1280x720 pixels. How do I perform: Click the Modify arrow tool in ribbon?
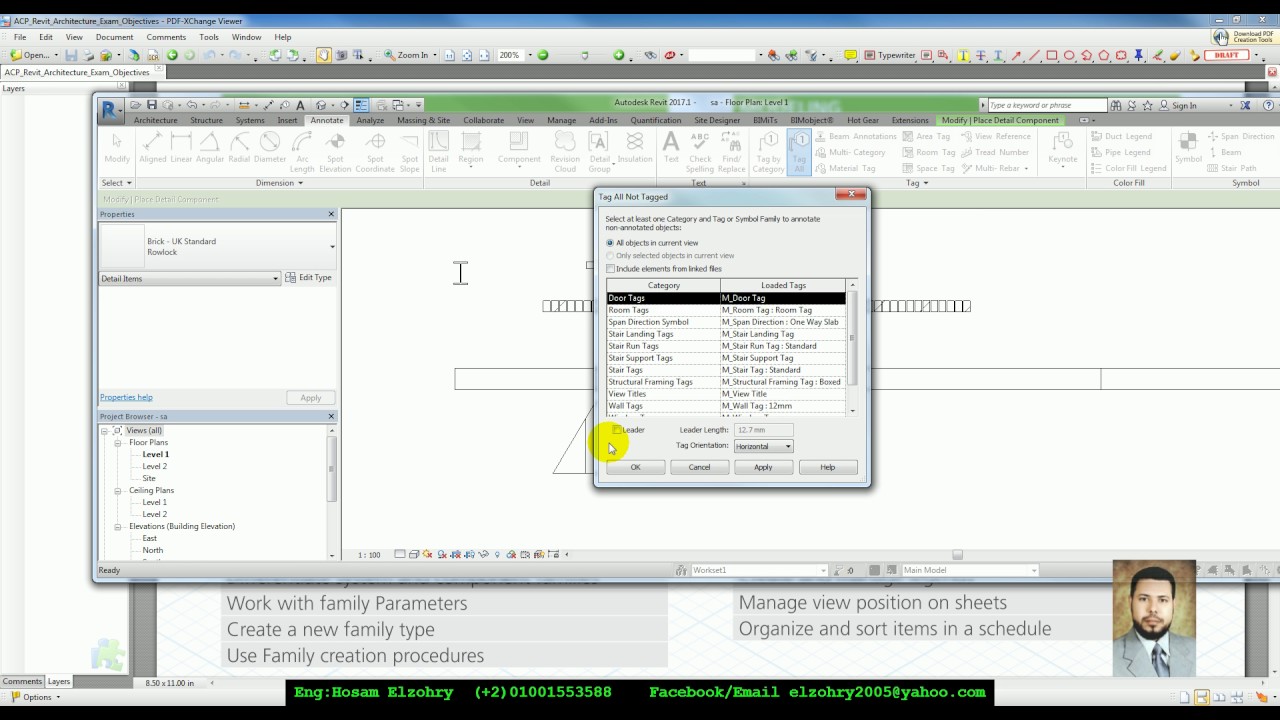pos(117,148)
